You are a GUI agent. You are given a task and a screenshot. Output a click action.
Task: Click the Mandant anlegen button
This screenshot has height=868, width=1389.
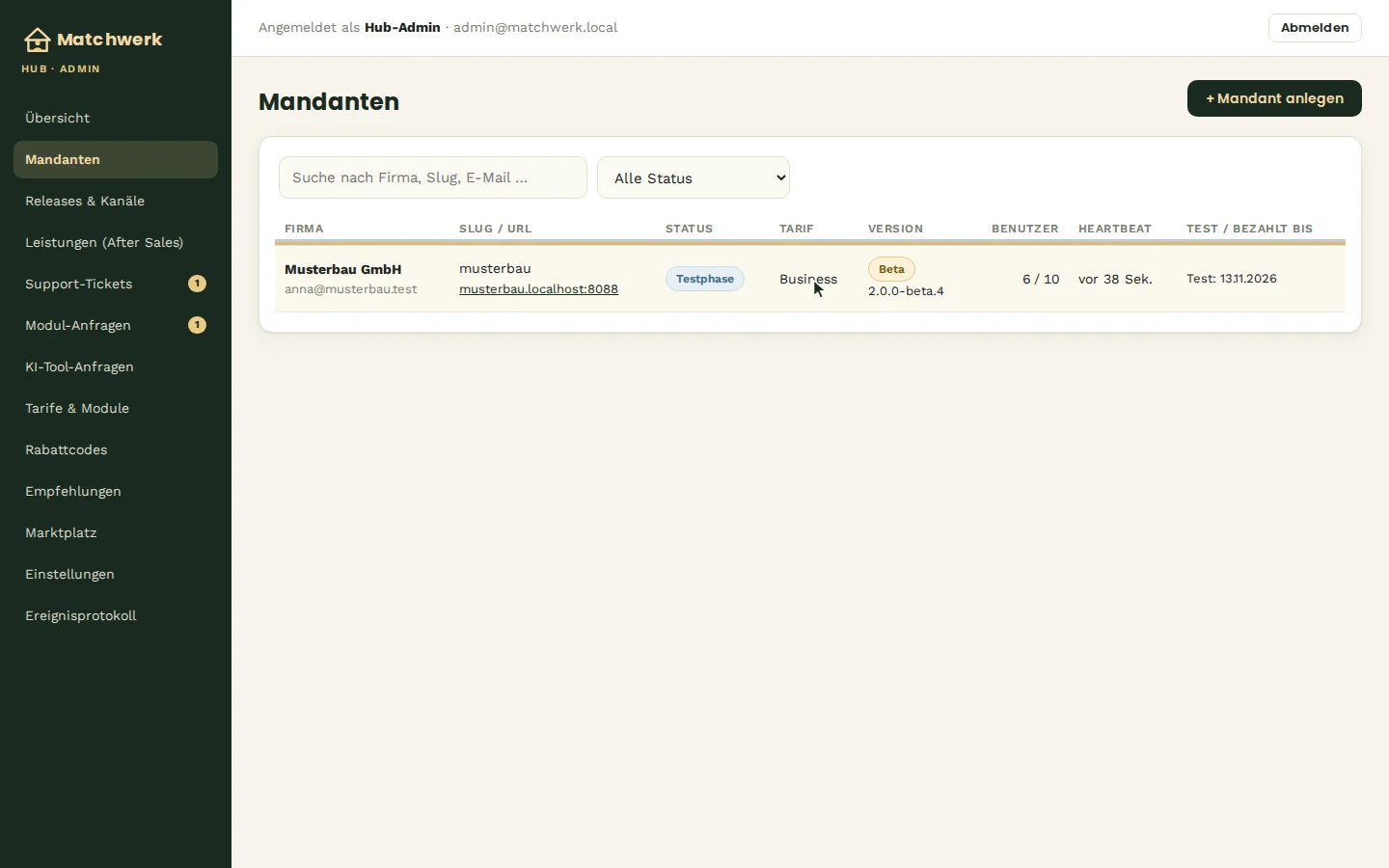[x=1274, y=98]
